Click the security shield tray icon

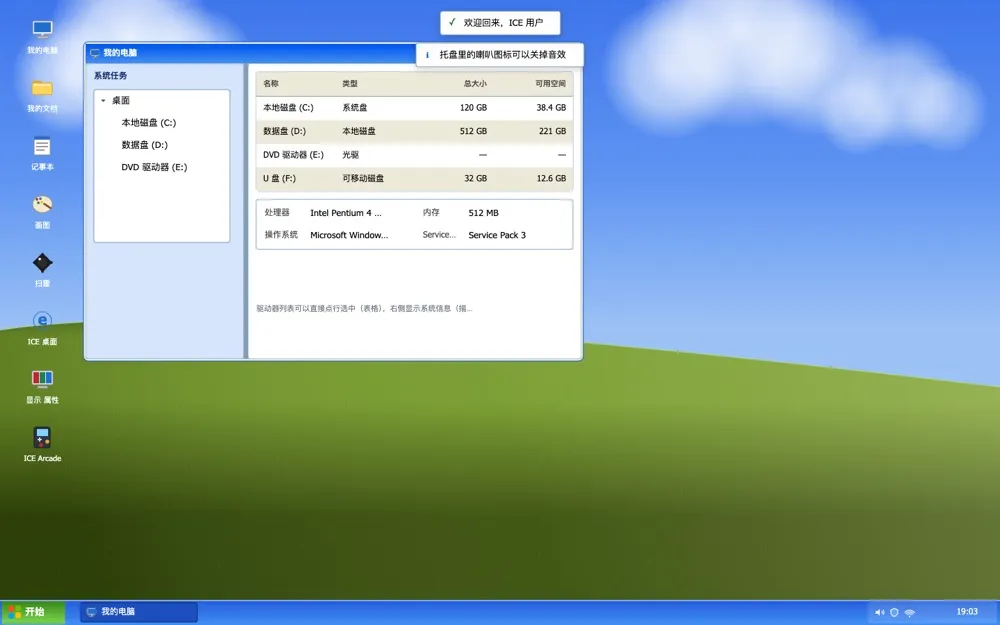894,612
